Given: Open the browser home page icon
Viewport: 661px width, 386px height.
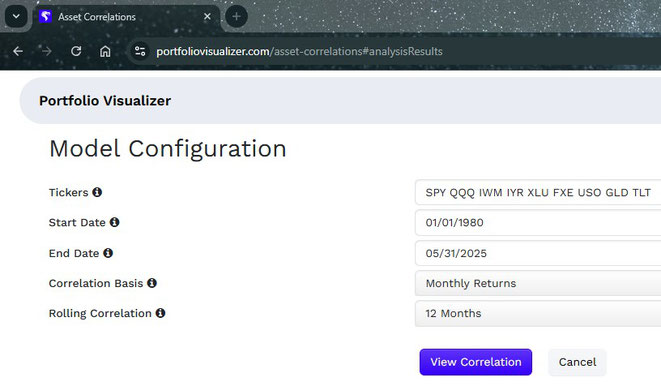Looking at the screenshot, I should click(105, 51).
